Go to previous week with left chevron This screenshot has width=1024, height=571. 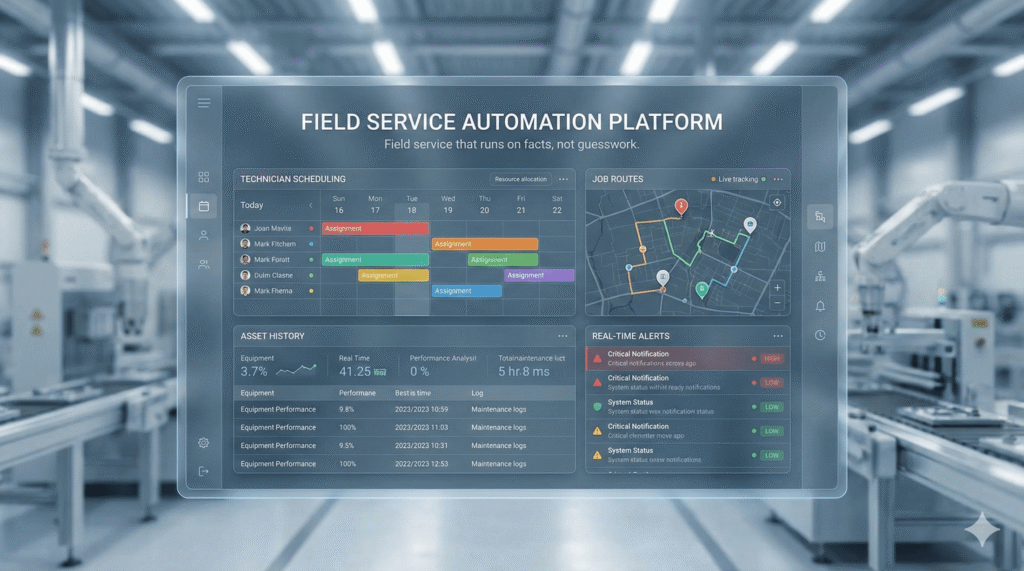click(310, 205)
